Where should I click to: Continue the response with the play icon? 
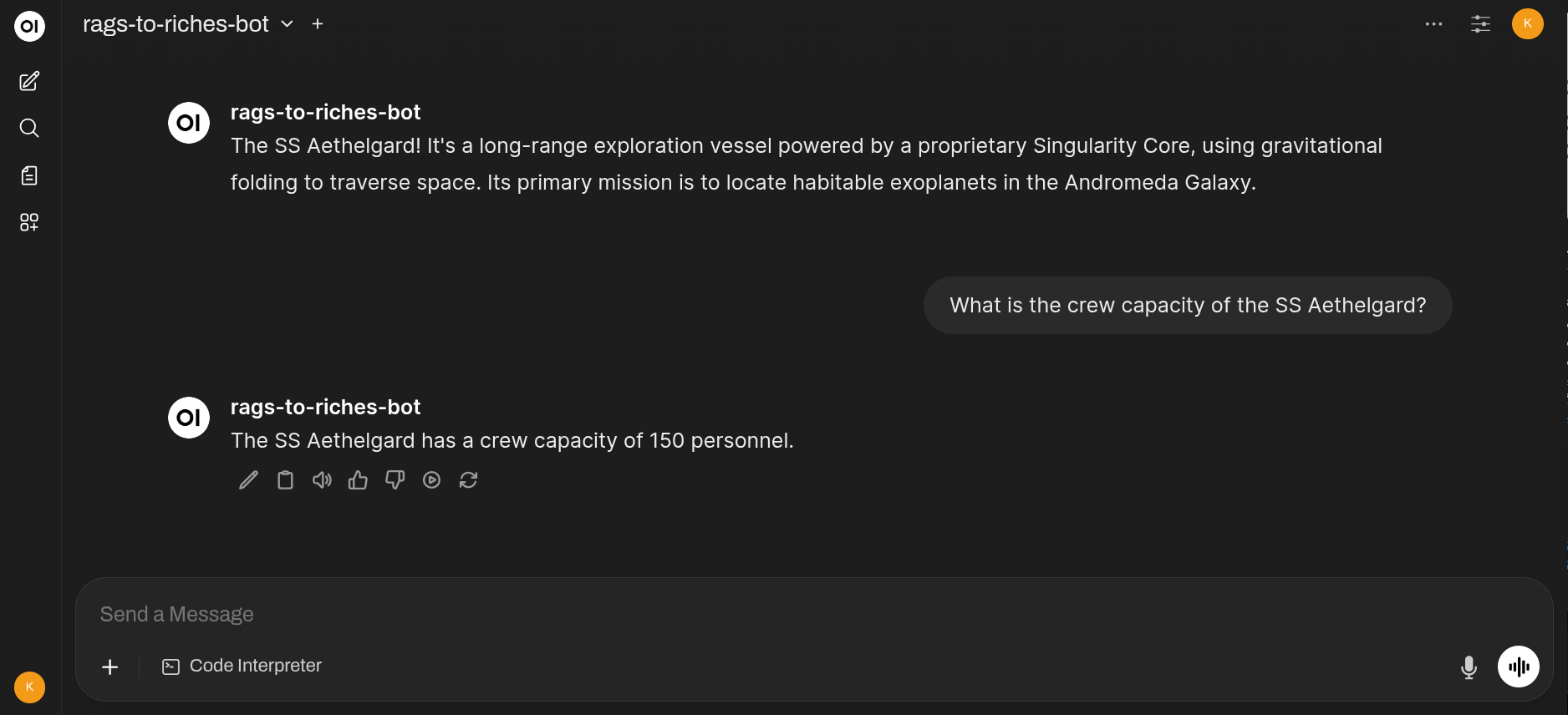(x=431, y=480)
